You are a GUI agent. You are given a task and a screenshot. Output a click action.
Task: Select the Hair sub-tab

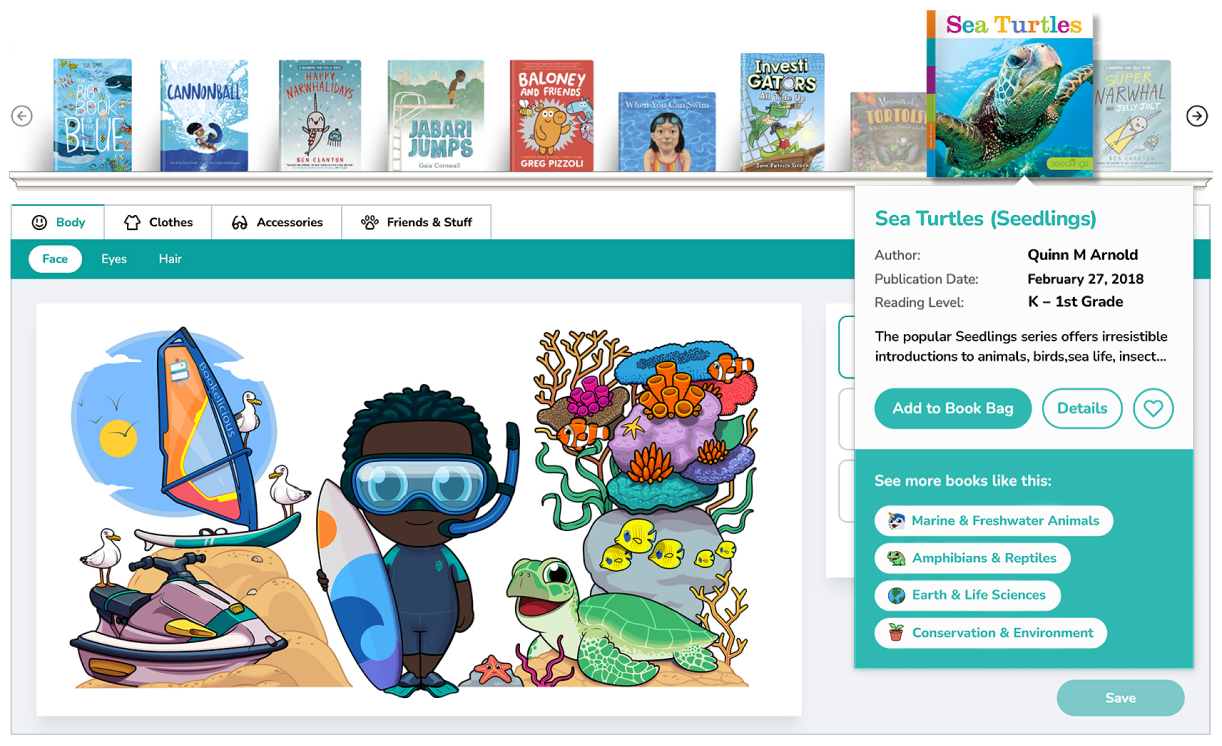pos(170,259)
